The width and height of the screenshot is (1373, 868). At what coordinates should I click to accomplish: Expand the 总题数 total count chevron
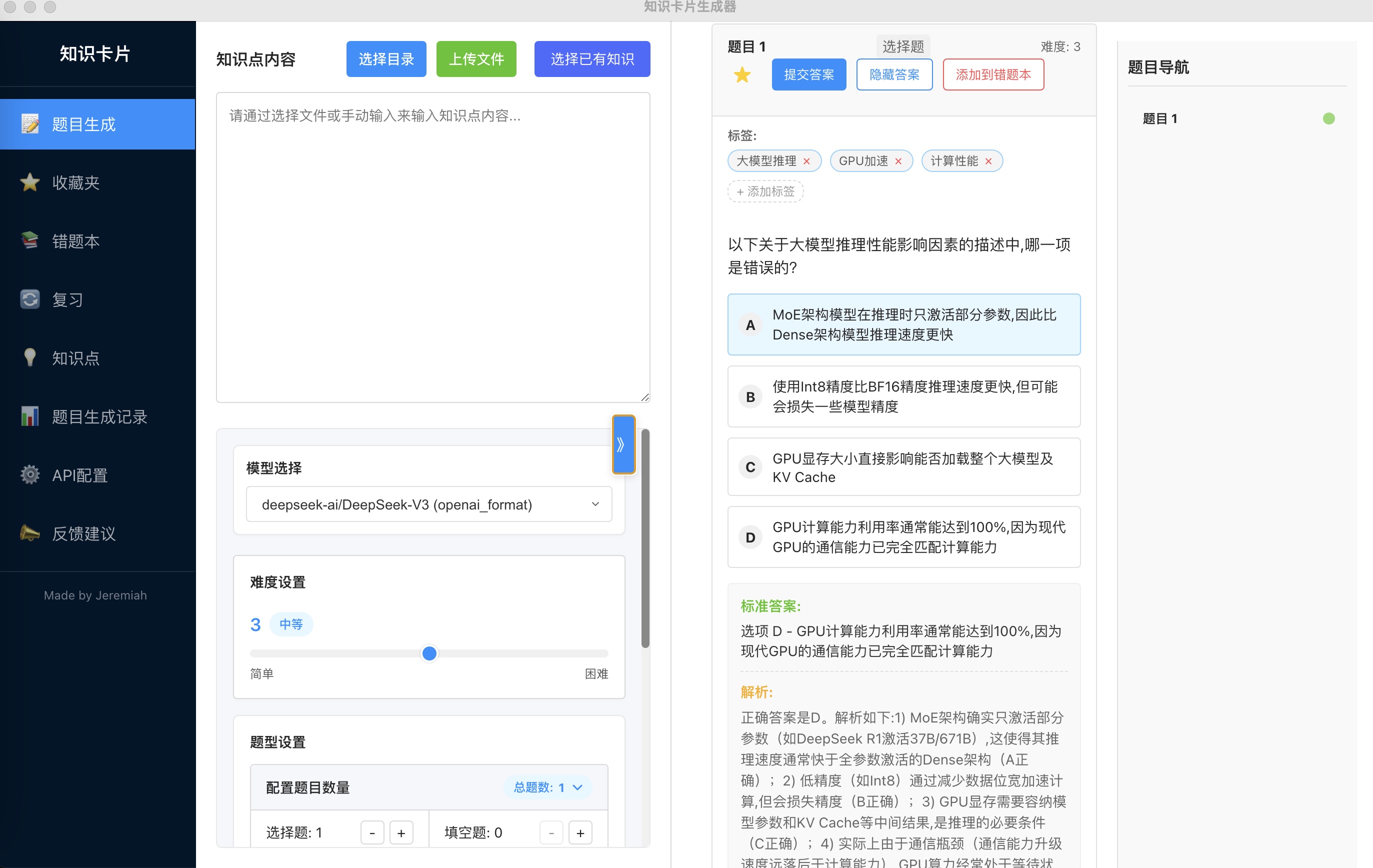point(577,787)
